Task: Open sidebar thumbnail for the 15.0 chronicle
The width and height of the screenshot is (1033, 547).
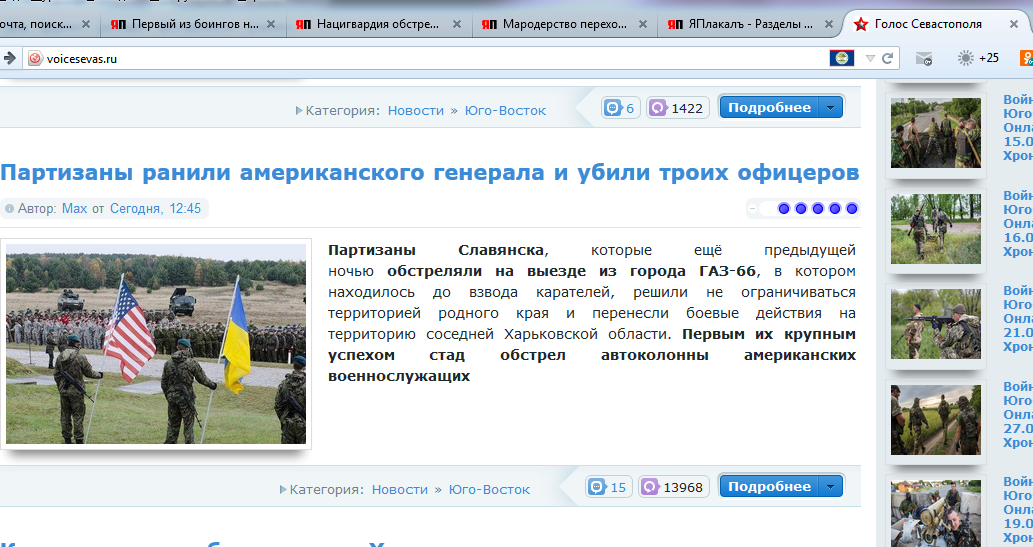Action: tap(935, 132)
